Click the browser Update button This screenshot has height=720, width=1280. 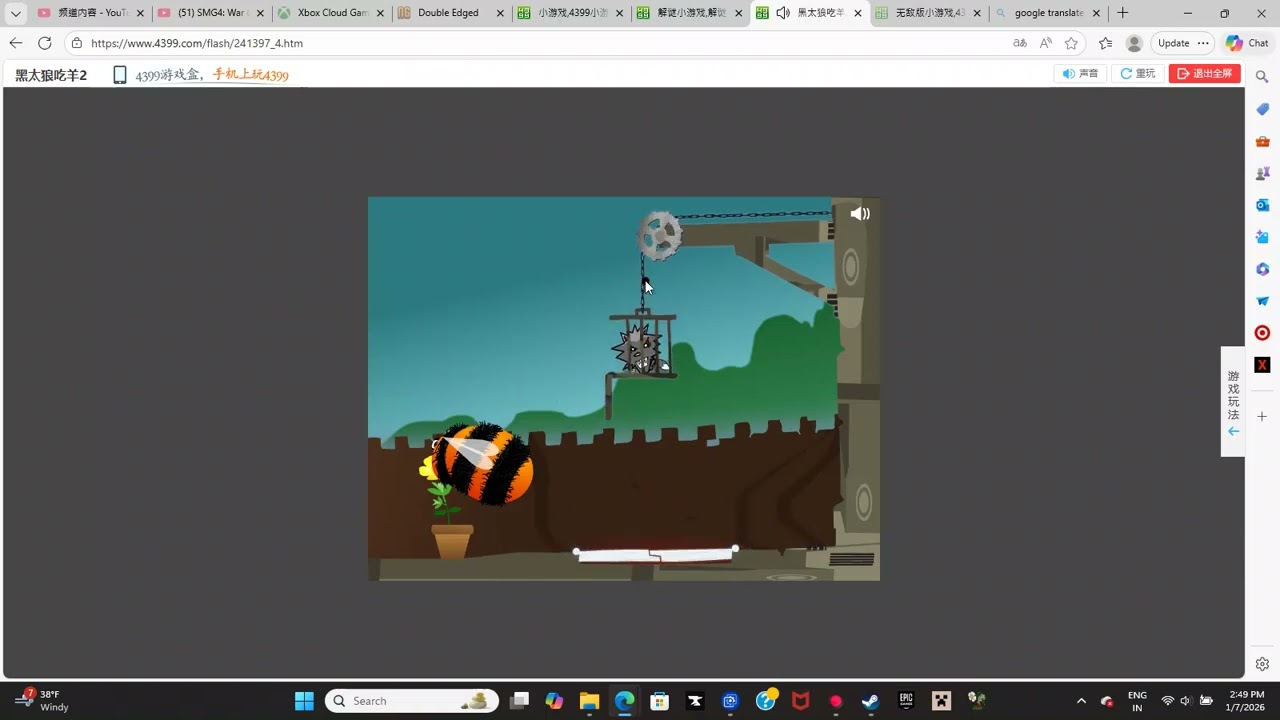pyautogui.click(x=1183, y=43)
